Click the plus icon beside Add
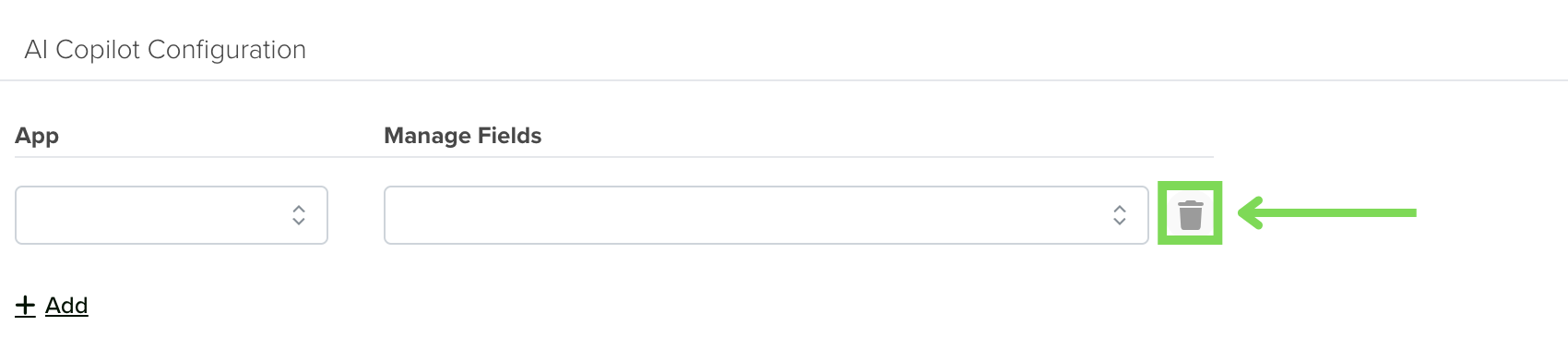 pos(26,306)
